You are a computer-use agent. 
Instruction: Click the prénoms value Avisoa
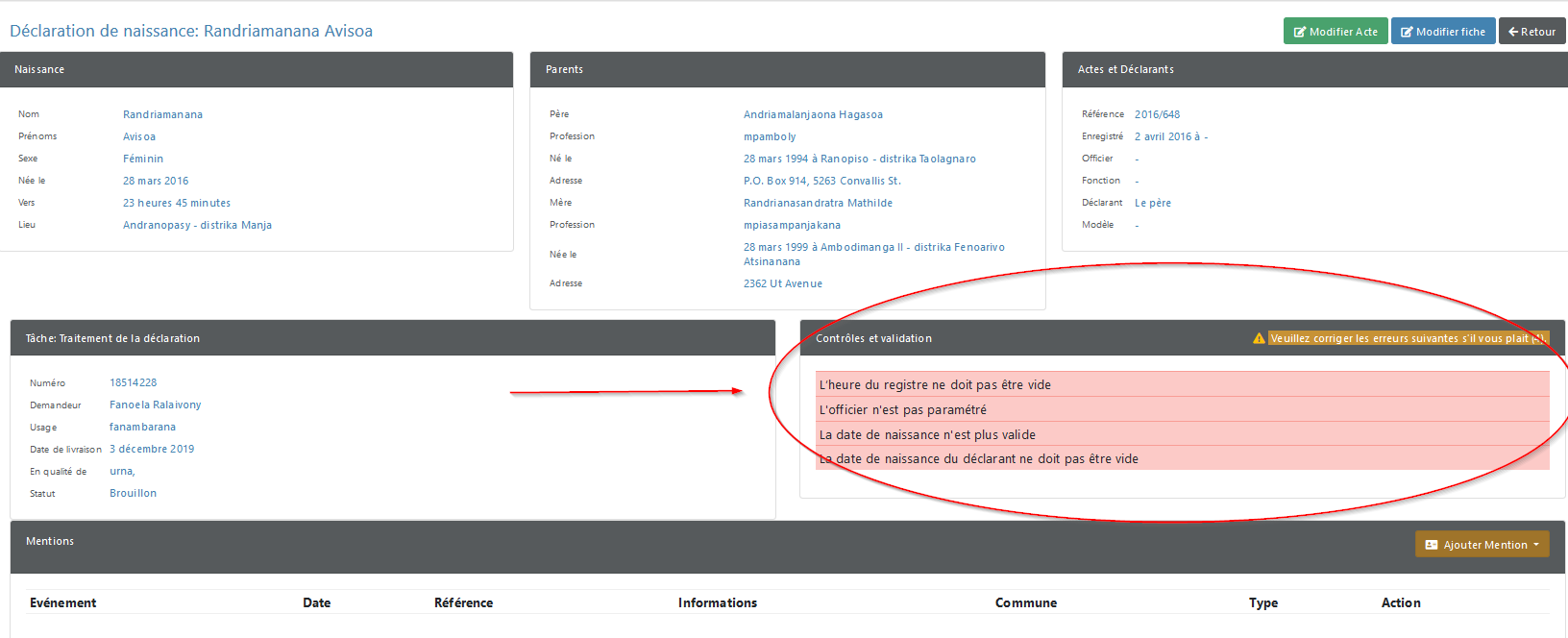point(139,136)
